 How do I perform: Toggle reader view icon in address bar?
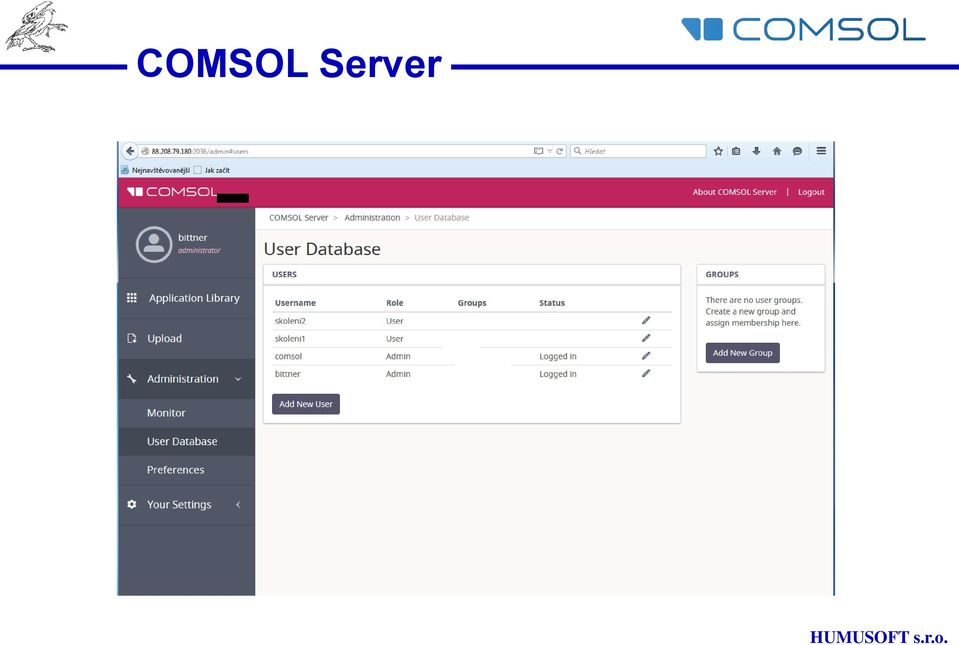coord(538,151)
